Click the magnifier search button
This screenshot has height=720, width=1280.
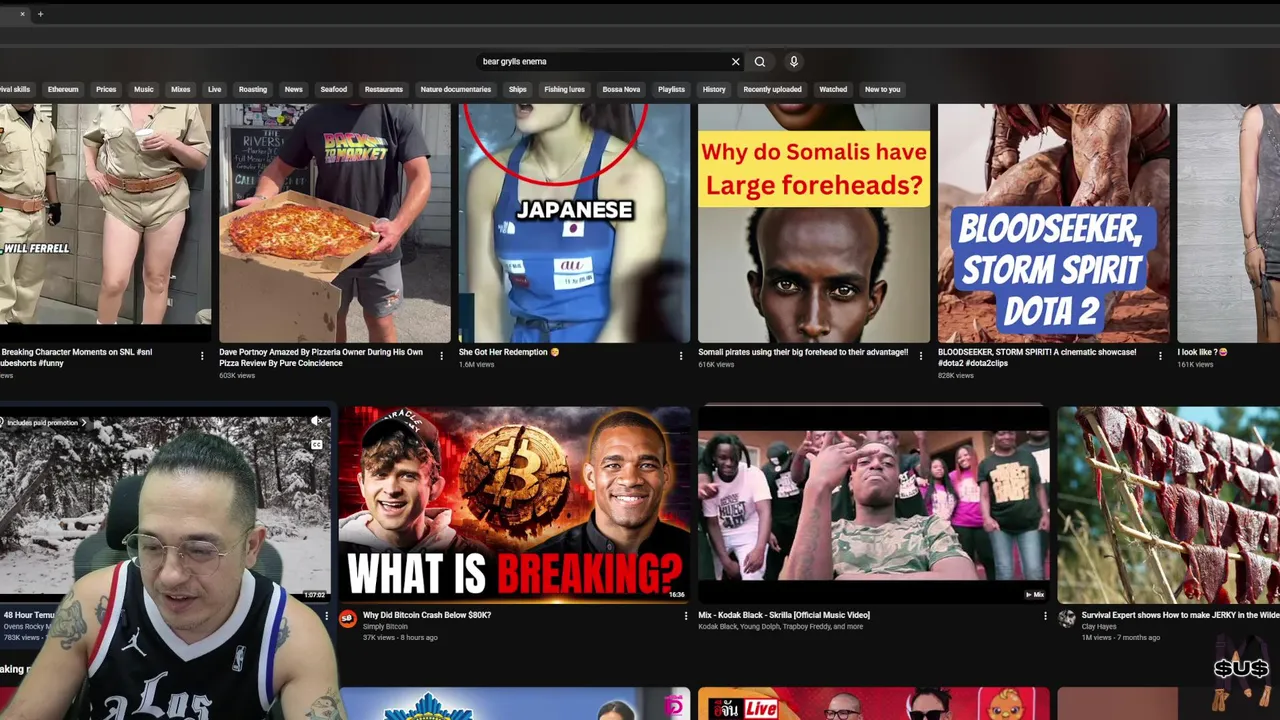[760, 61]
